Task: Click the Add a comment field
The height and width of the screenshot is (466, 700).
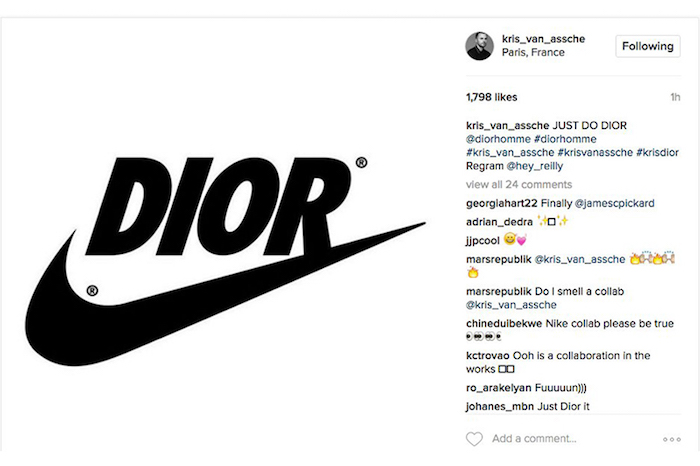Action: tap(534, 439)
